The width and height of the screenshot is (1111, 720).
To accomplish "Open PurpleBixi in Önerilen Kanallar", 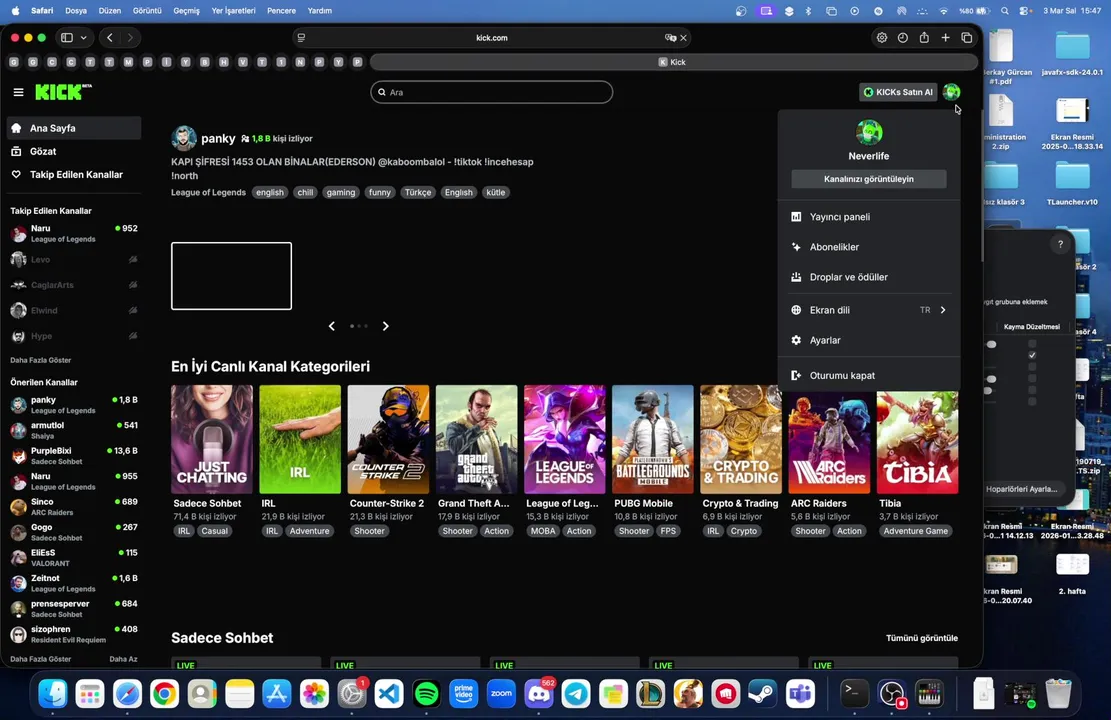I will tap(74, 456).
